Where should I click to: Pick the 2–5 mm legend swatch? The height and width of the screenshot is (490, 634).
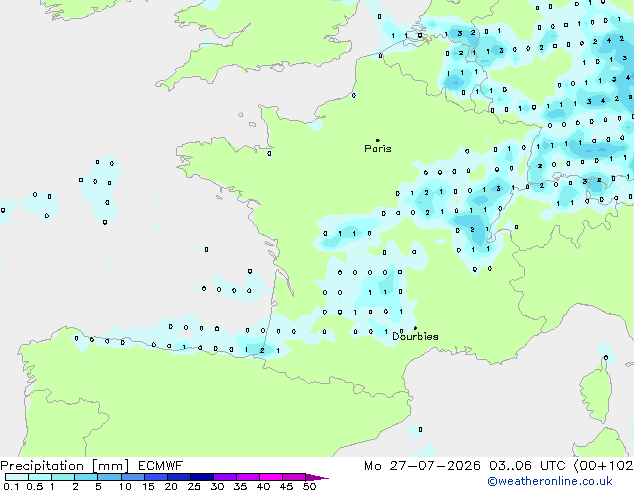(x=86, y=477)
